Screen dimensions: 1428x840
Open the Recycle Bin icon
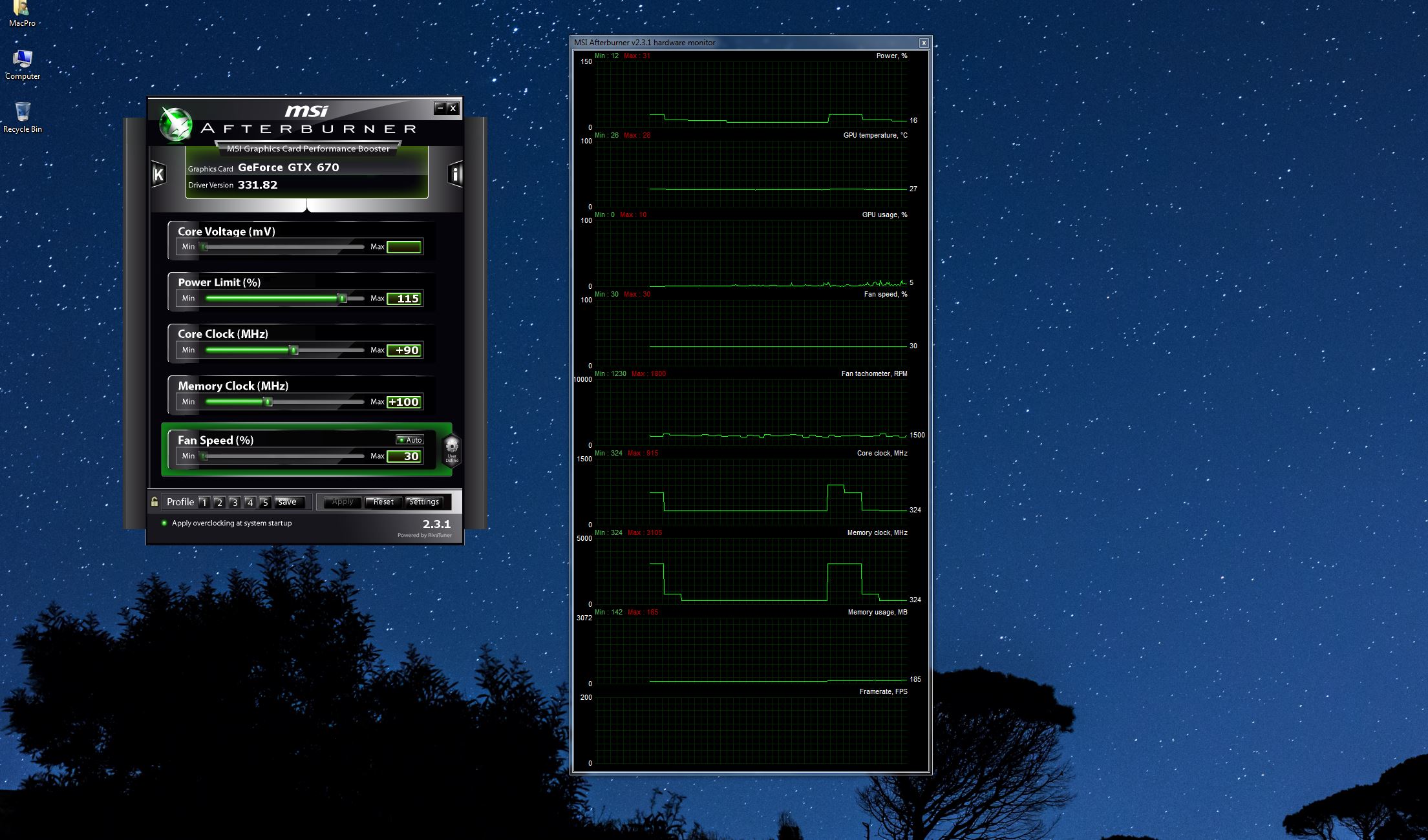23,112
